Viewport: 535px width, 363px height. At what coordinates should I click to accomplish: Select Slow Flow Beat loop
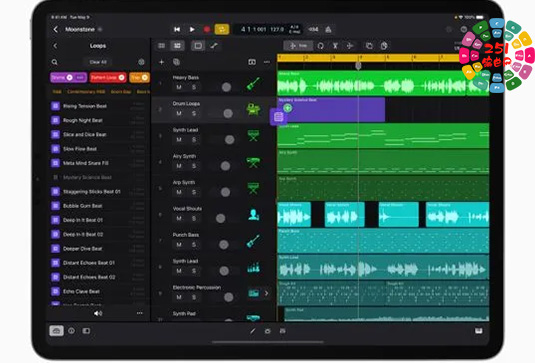98,149
